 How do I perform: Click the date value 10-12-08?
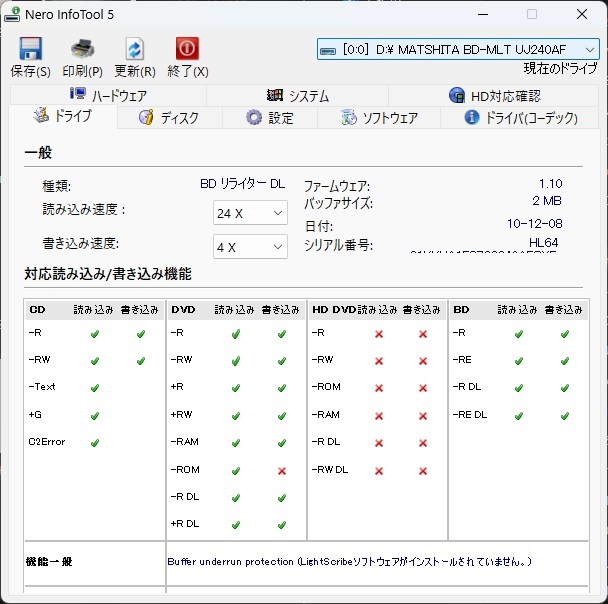pyautogui.click(x=535, y=224)
